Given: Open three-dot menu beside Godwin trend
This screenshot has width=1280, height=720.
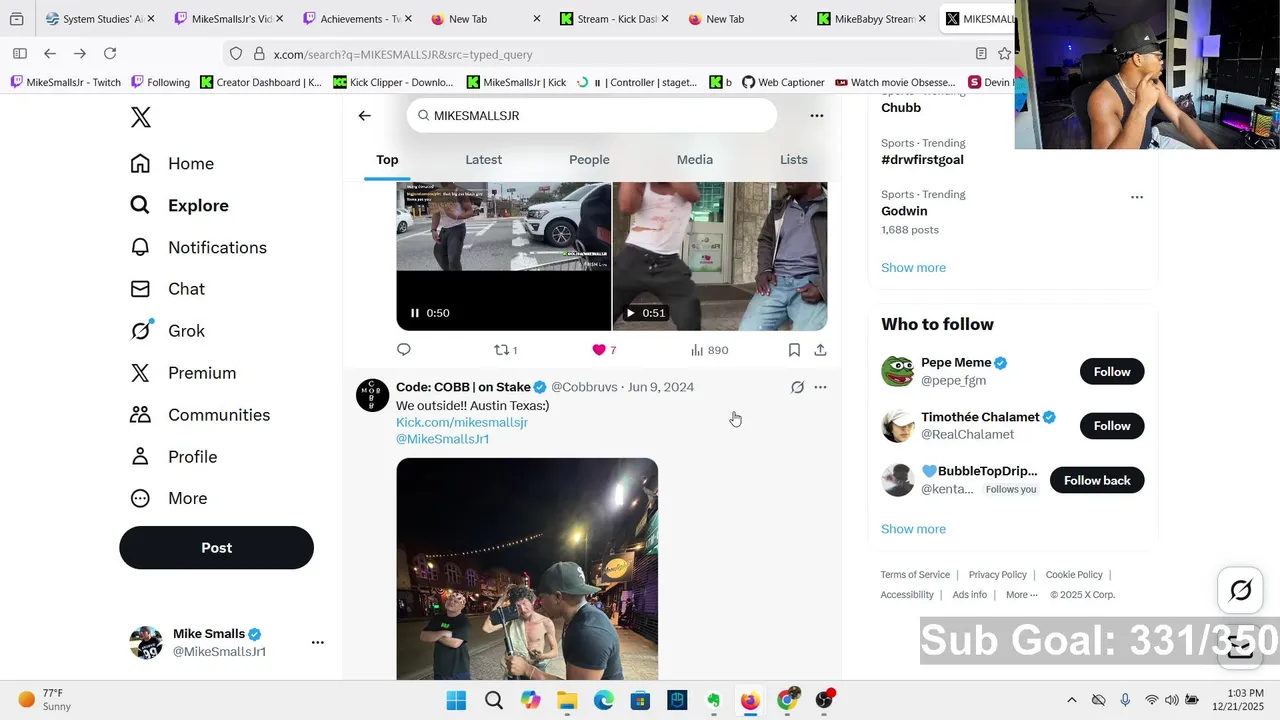Looking at the screenshot, I should tap(1137, 197).
